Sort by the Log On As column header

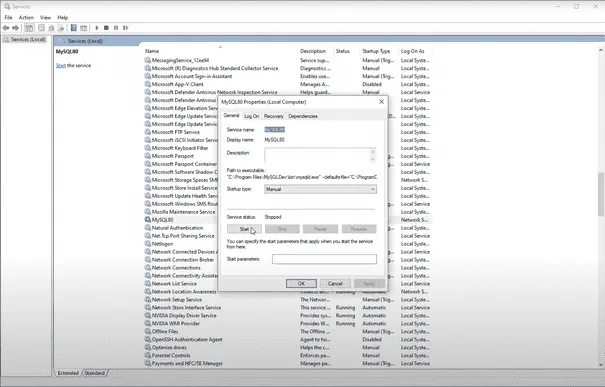pyautogui.click(x=415, y=51)
